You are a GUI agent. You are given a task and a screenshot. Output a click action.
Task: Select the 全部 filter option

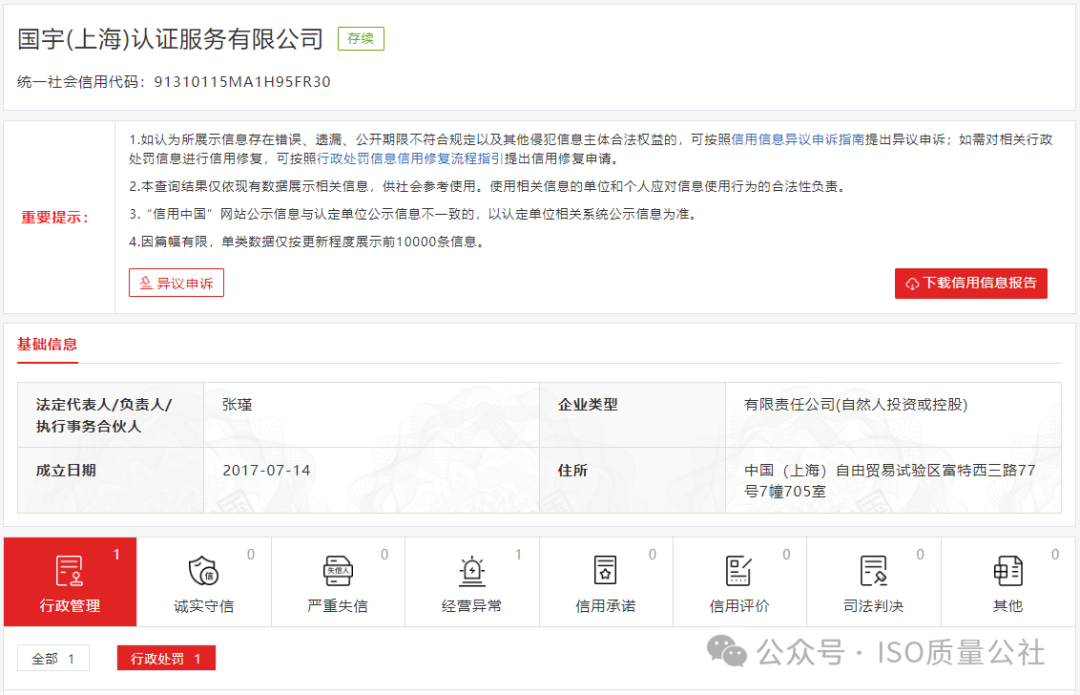[x=53, y=658]
